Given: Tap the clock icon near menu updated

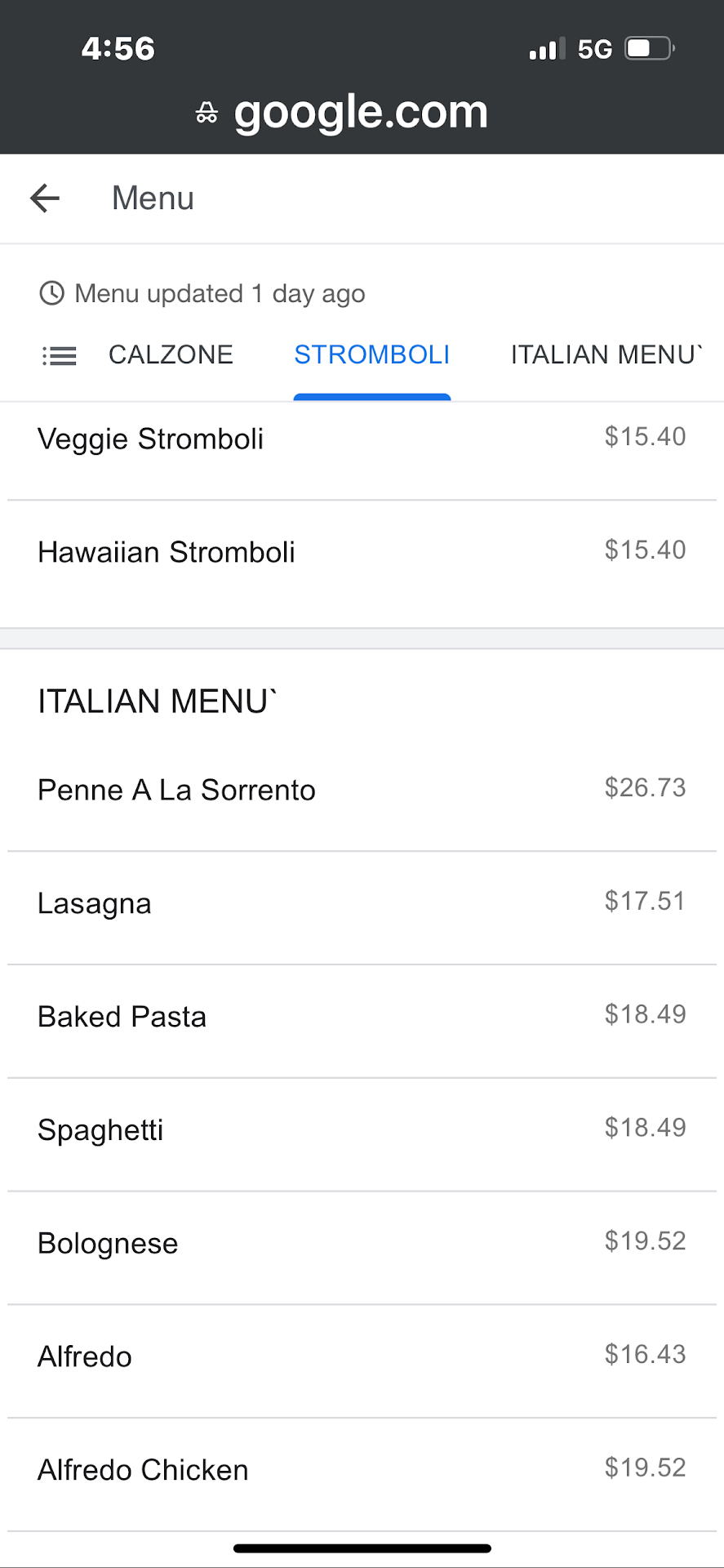Looking at the screenshot, I should coord(51,293).
